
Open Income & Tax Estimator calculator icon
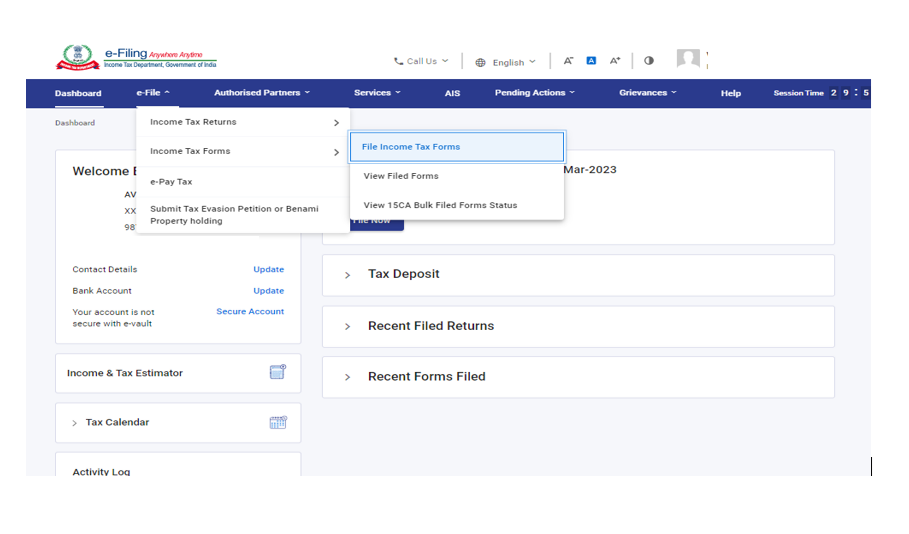[278, 372]
